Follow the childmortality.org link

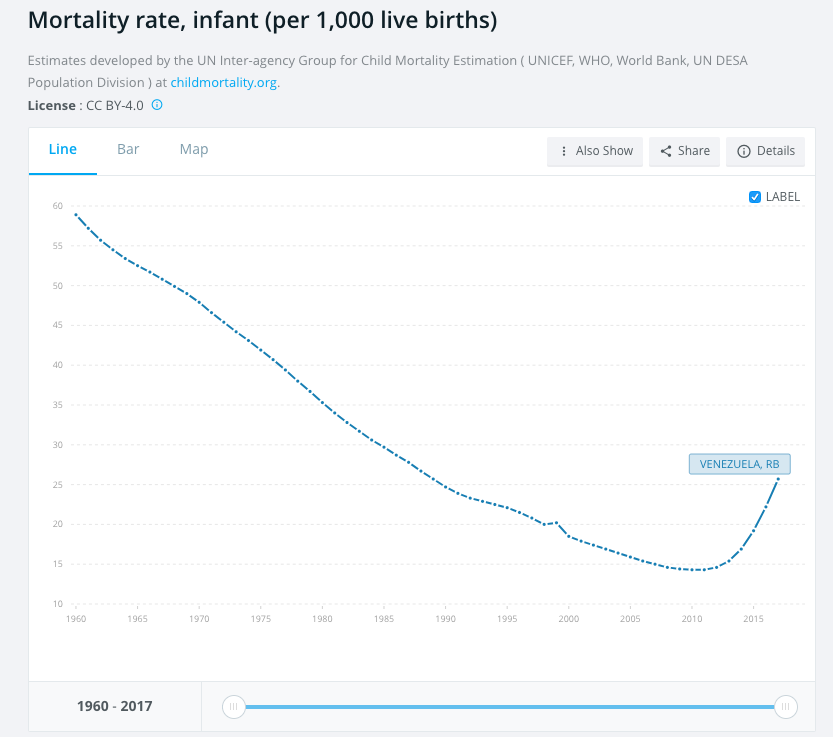[224, 82]
